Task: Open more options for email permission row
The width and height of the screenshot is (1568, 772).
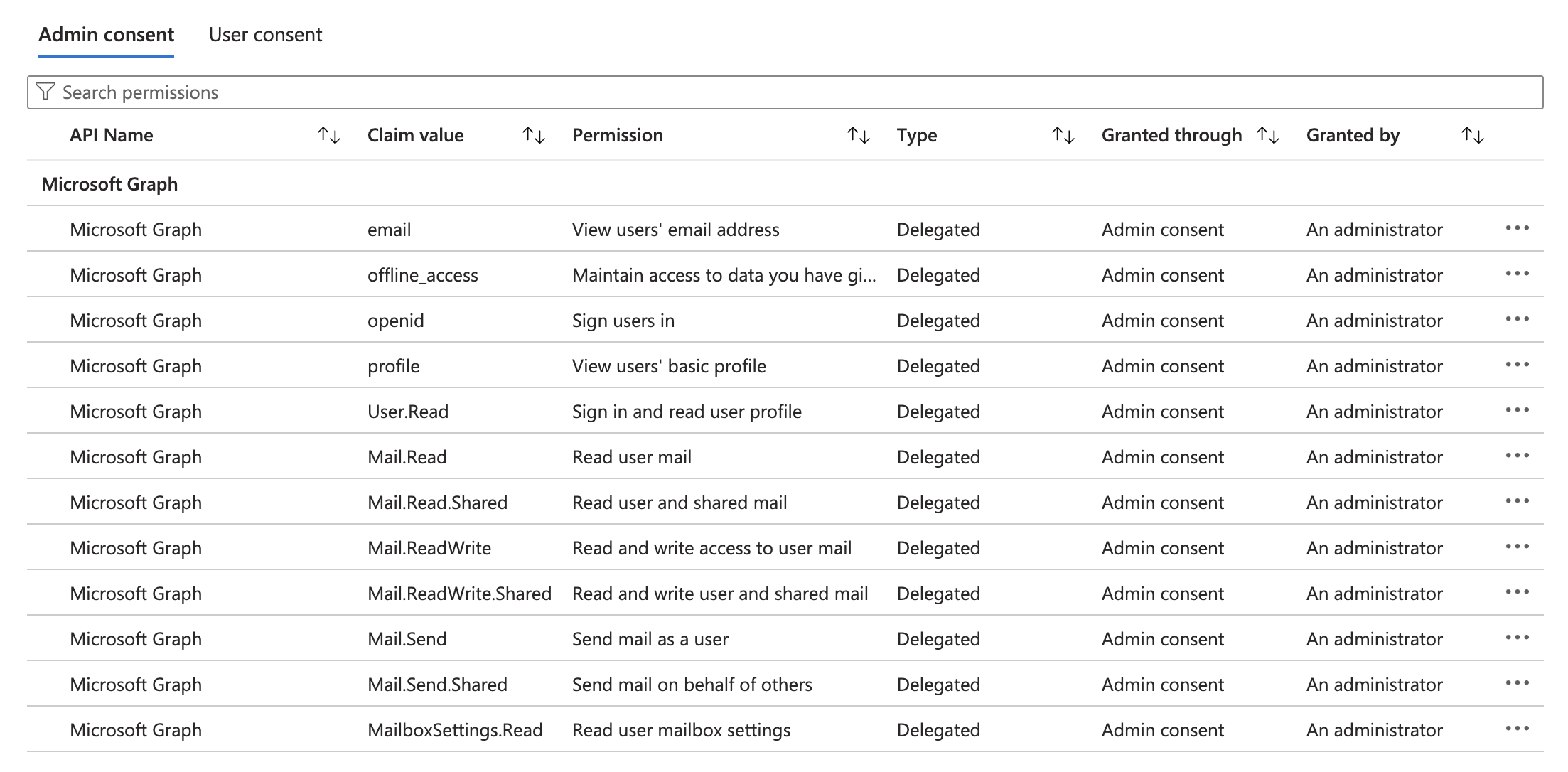Action: [x=1518, y=228]
